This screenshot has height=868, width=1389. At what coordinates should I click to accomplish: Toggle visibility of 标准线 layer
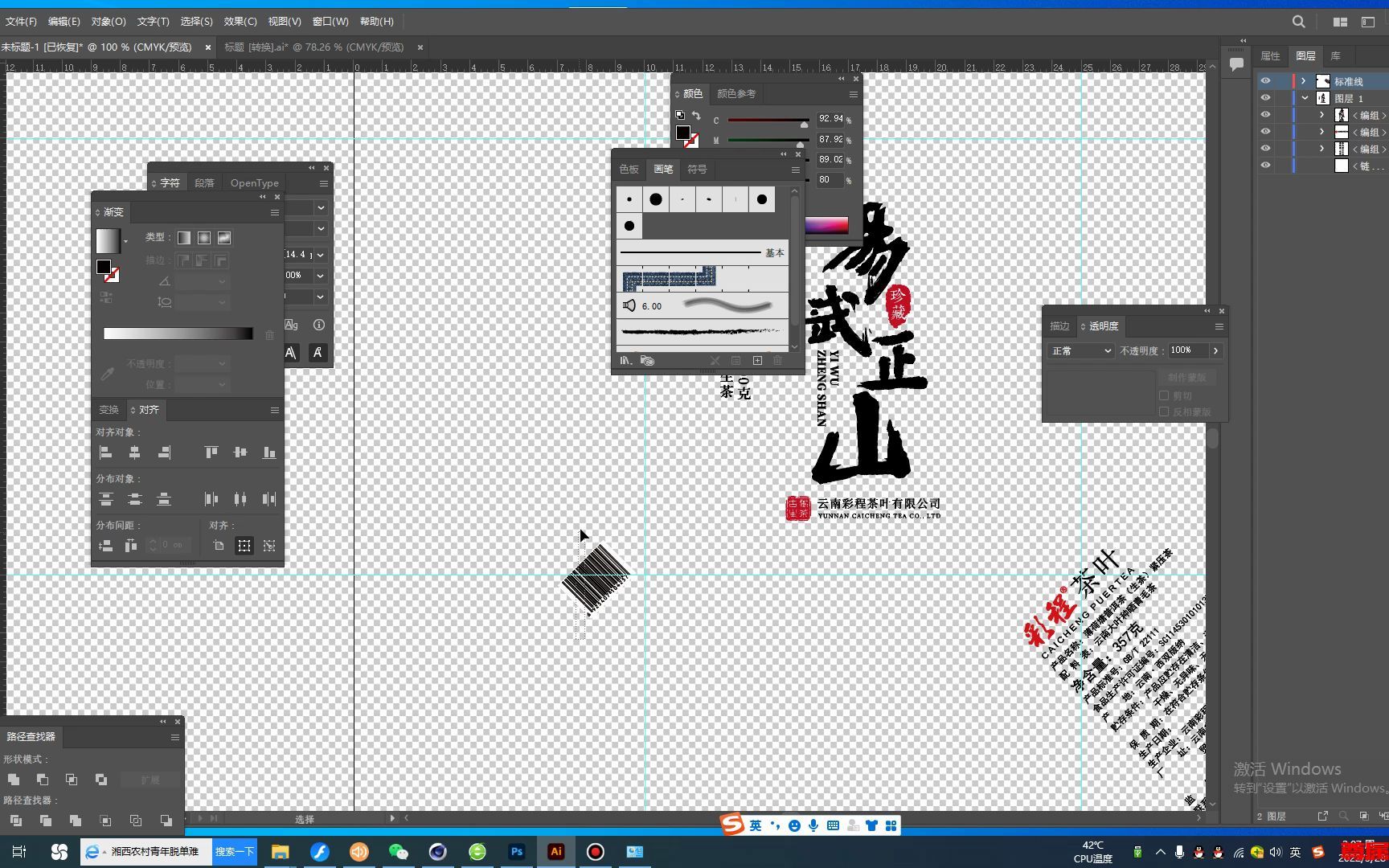[x=1265, y=81]
